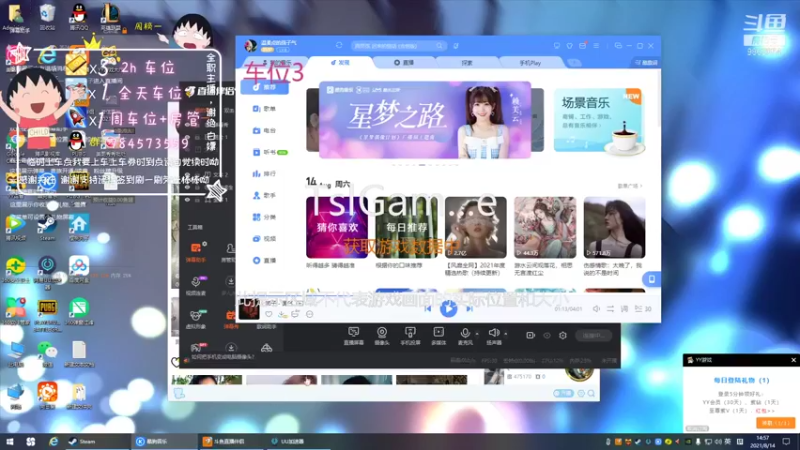
Task: Click the song recognition icon right of search
Action: [x=456, y=46]
